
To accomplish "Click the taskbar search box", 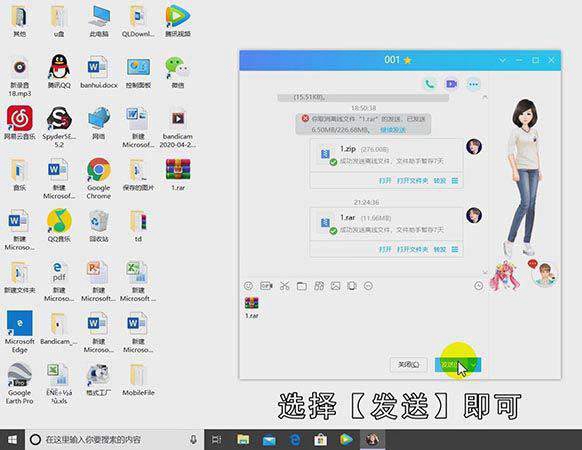I will (115, 440).
